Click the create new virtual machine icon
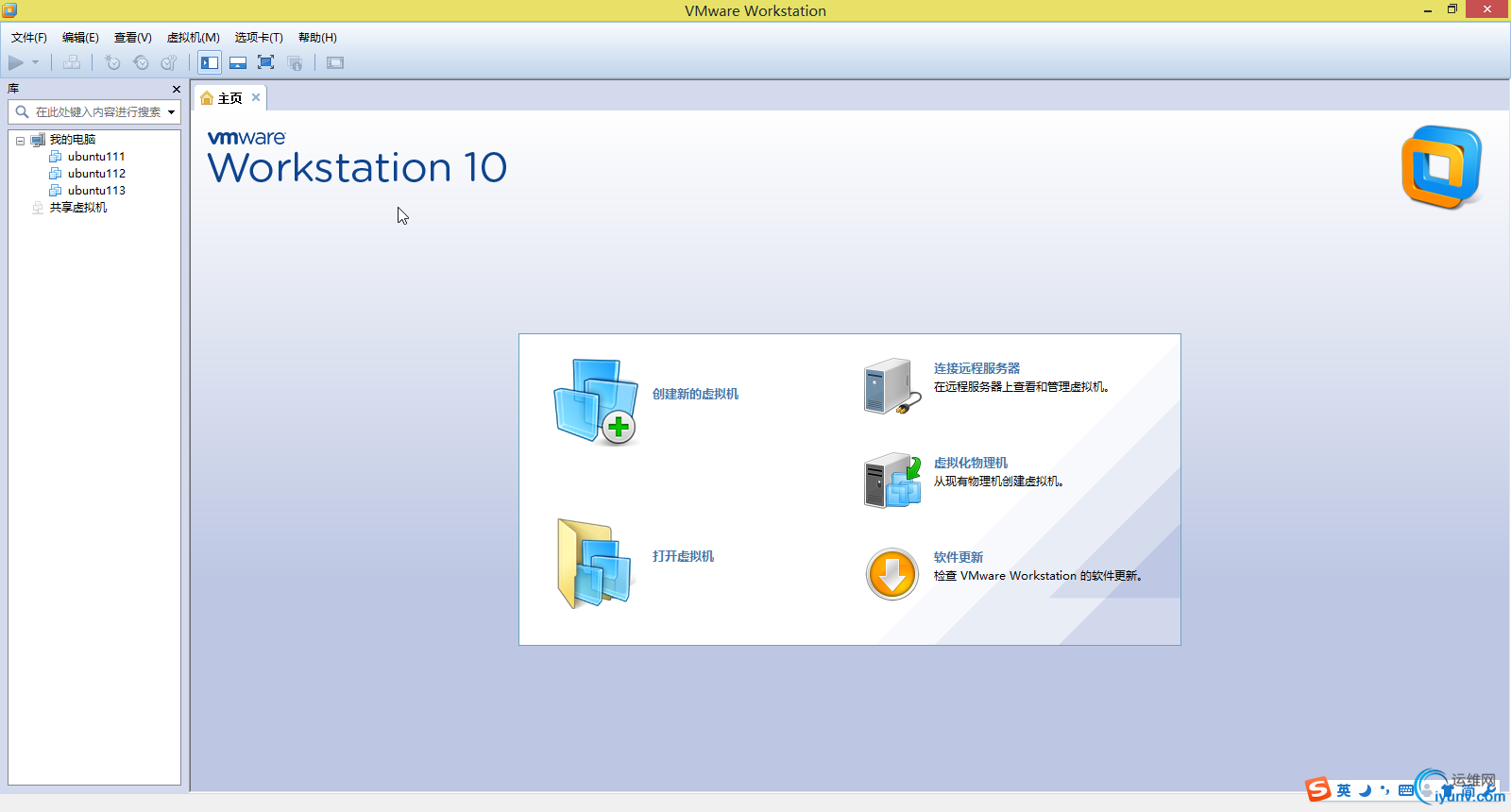Screen dimensions: 1511x812 tap(596, 401)
